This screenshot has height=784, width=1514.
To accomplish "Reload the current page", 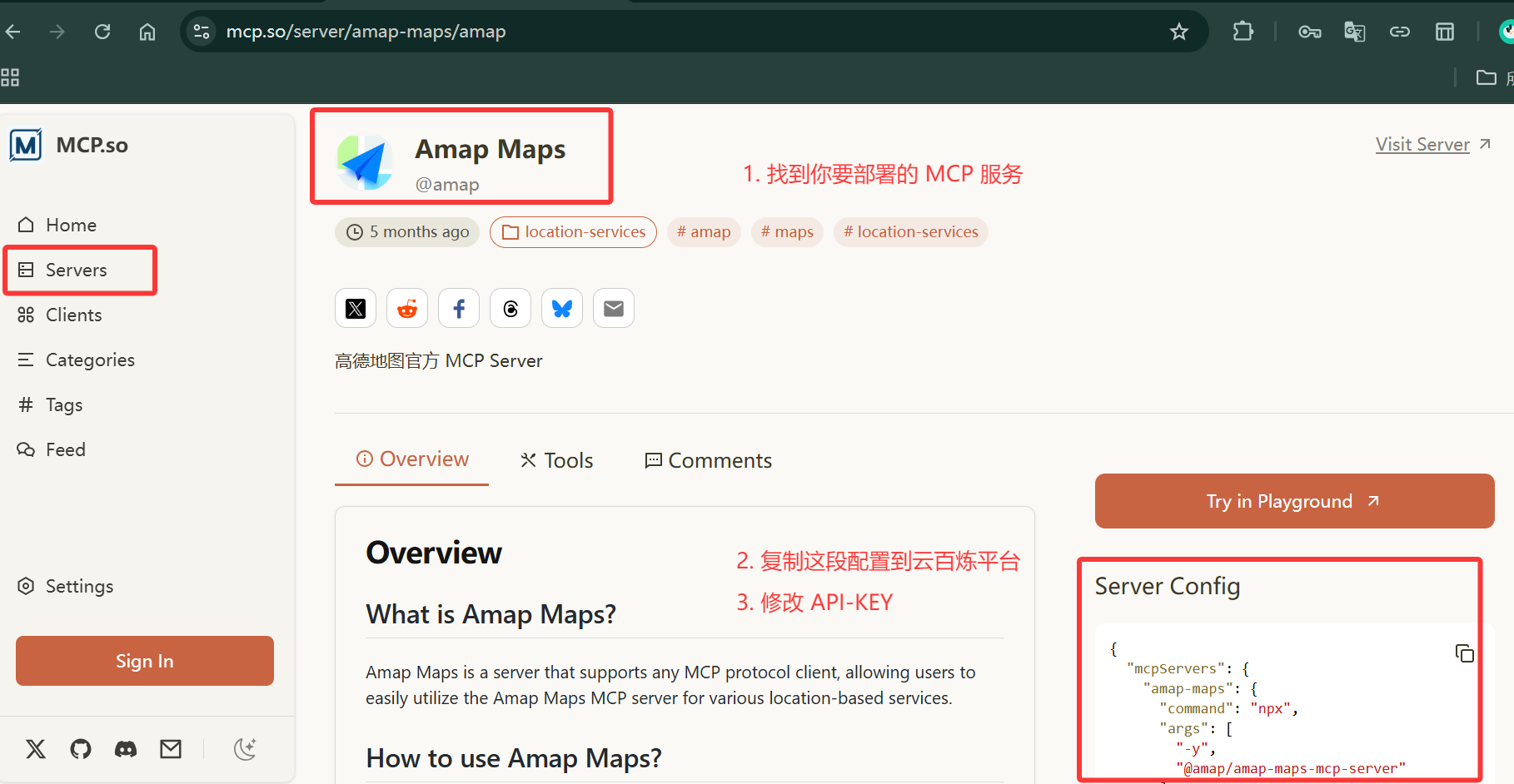I will point(102,32).
